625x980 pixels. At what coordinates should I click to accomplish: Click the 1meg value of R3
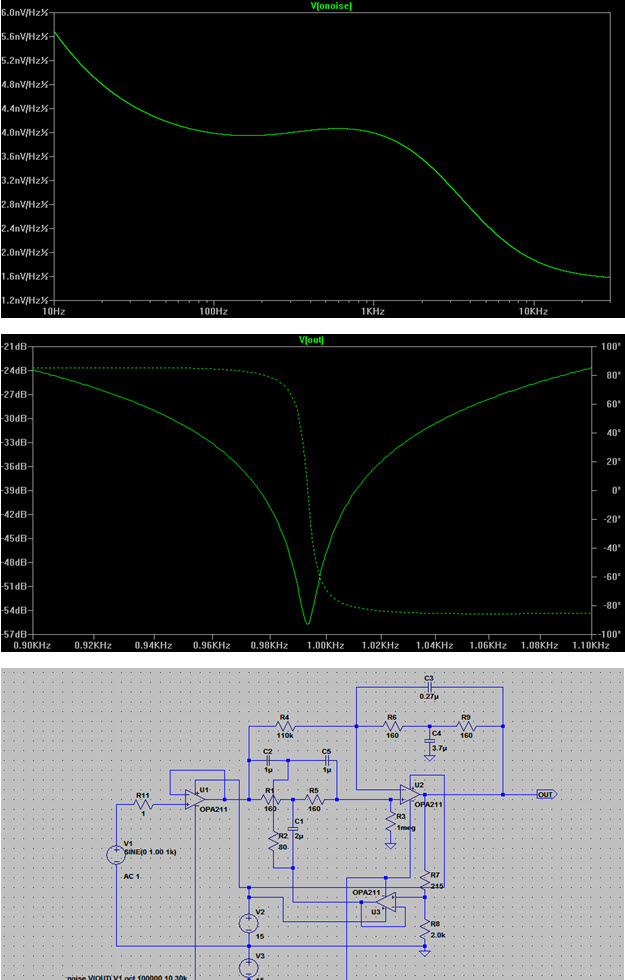pos(406,827)
